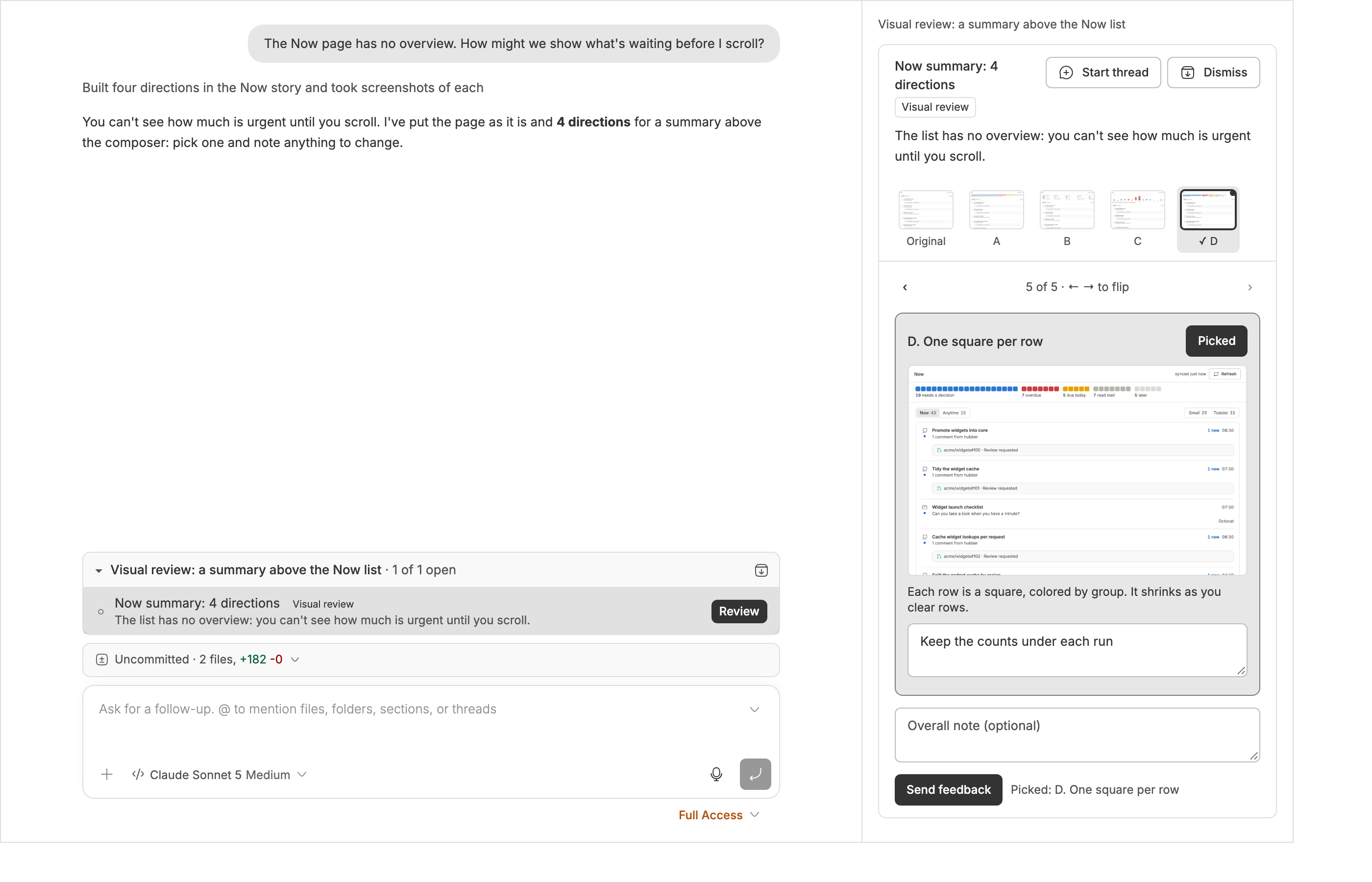Click the Uncommitted diff icon
This screenshot has height=882, width=1372.
point(102,659)
